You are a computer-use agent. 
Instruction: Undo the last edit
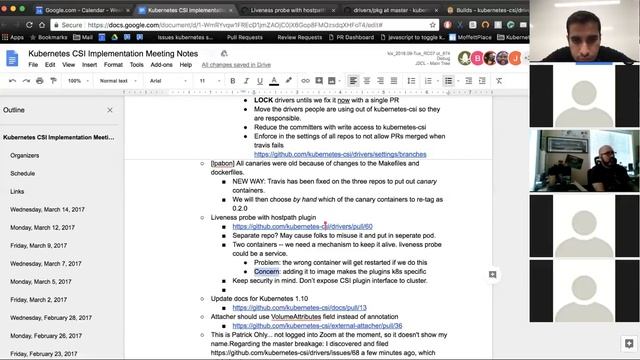(12, 81)
